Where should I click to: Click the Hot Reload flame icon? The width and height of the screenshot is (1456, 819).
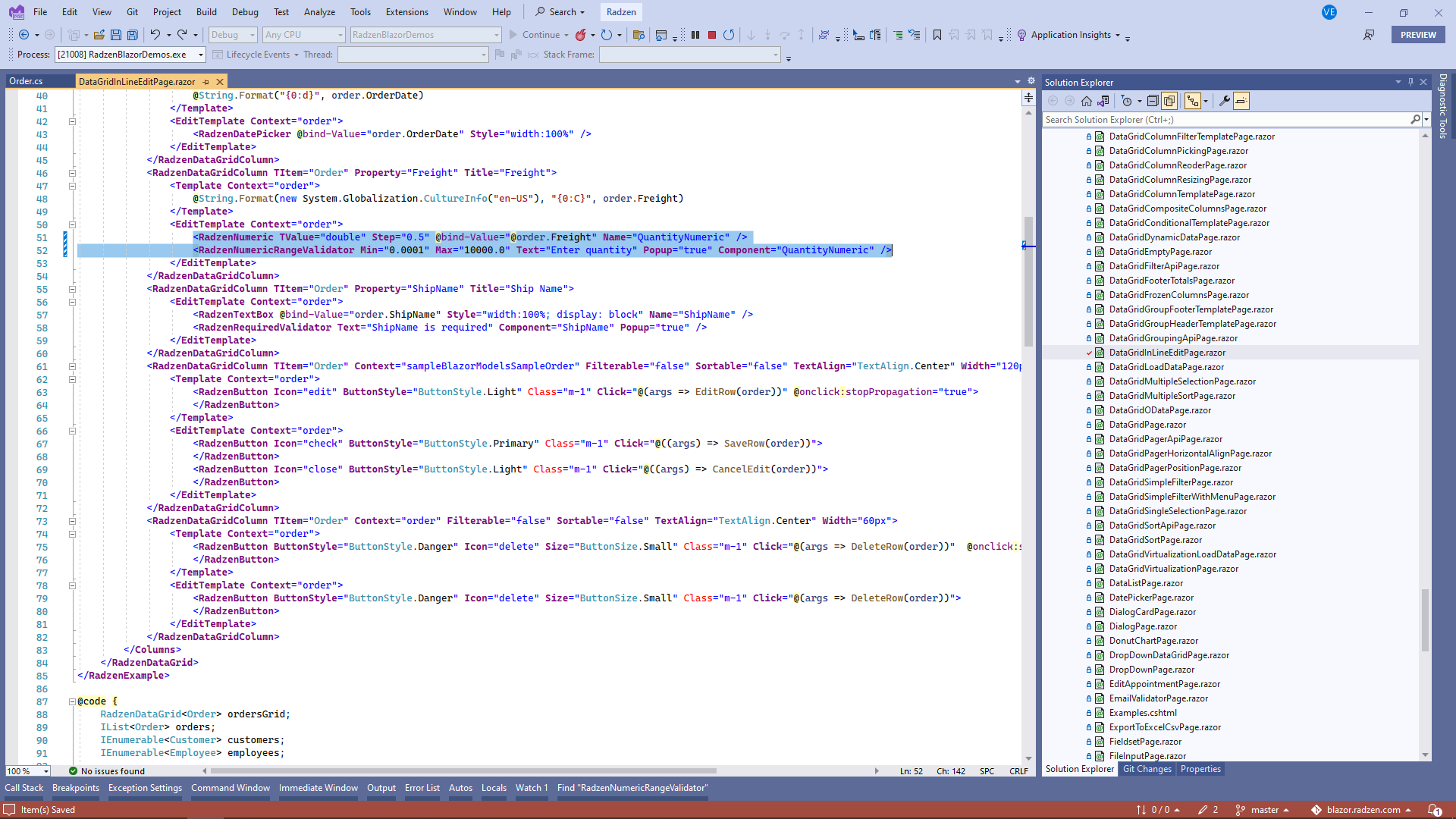(581, 35)
